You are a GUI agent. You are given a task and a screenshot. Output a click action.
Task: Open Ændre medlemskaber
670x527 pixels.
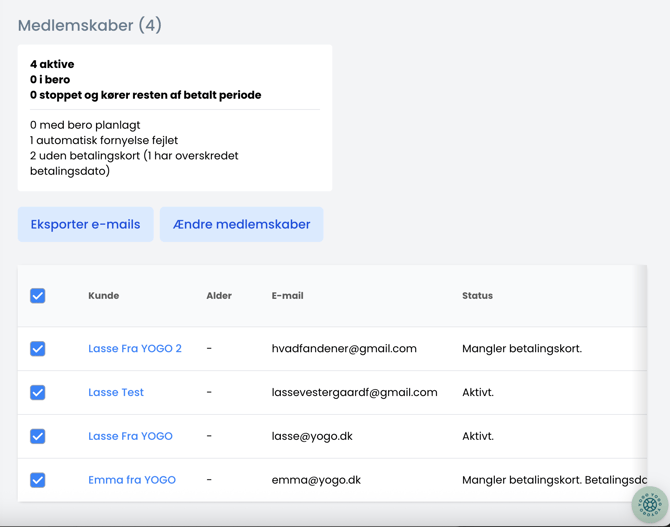[x=241, y=224]
